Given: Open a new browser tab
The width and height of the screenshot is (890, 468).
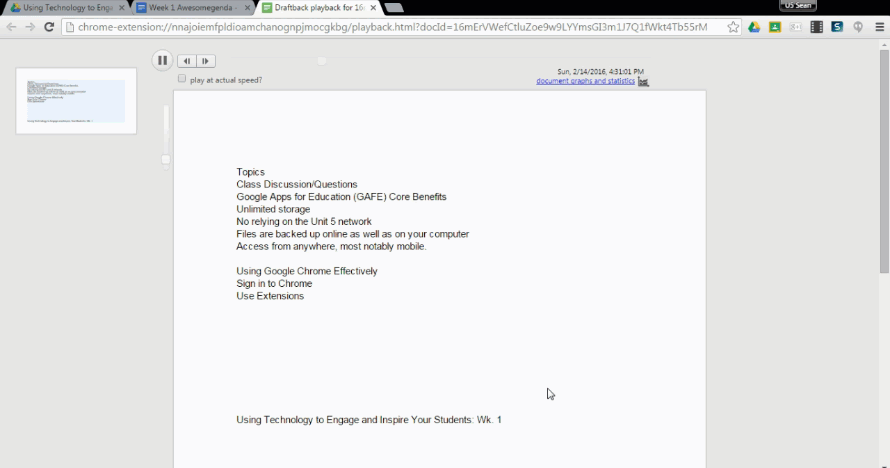Looking at the screenshot, I should coord(394,8).
